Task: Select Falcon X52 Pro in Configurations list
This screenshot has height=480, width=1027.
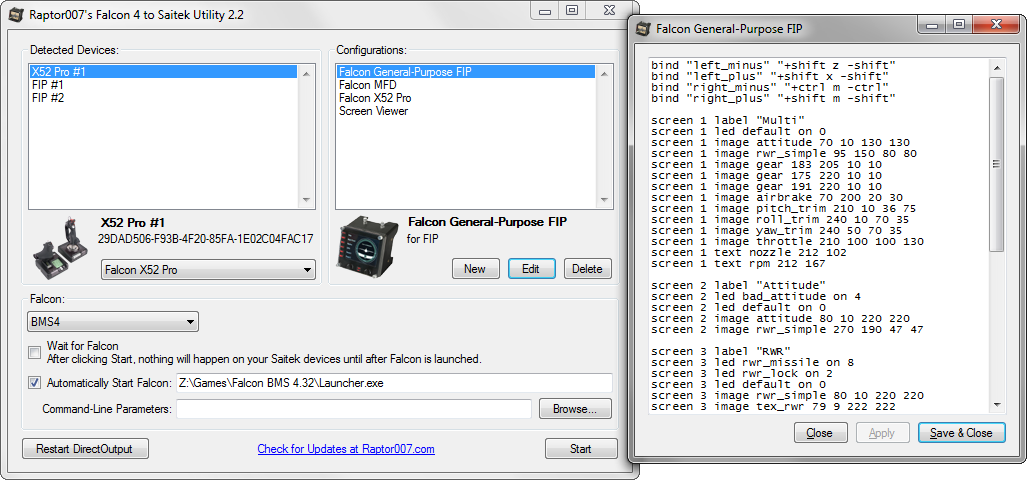Action: (466, 98)
